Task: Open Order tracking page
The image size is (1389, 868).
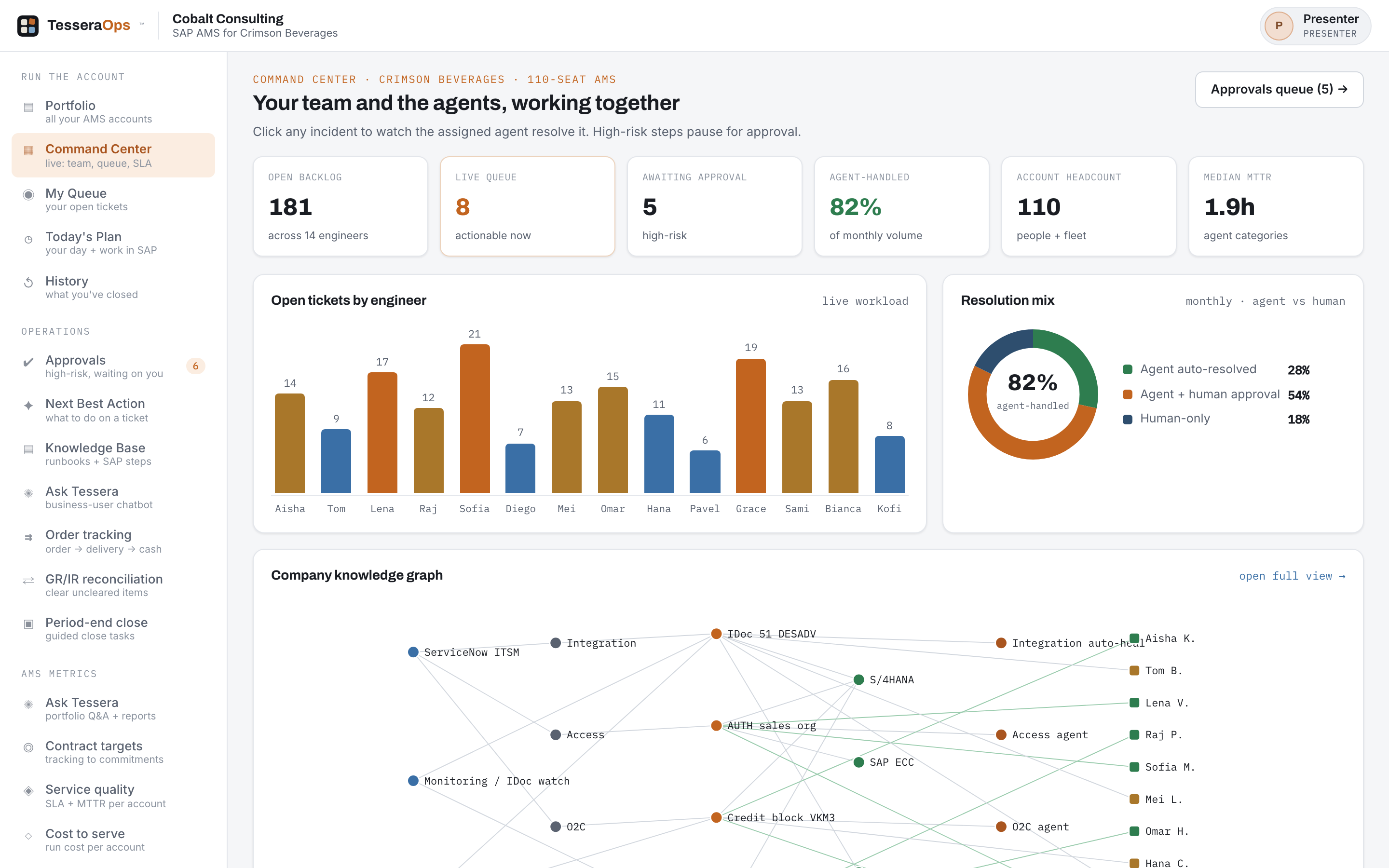Action: pyautogui.click(x=113, y=542)
